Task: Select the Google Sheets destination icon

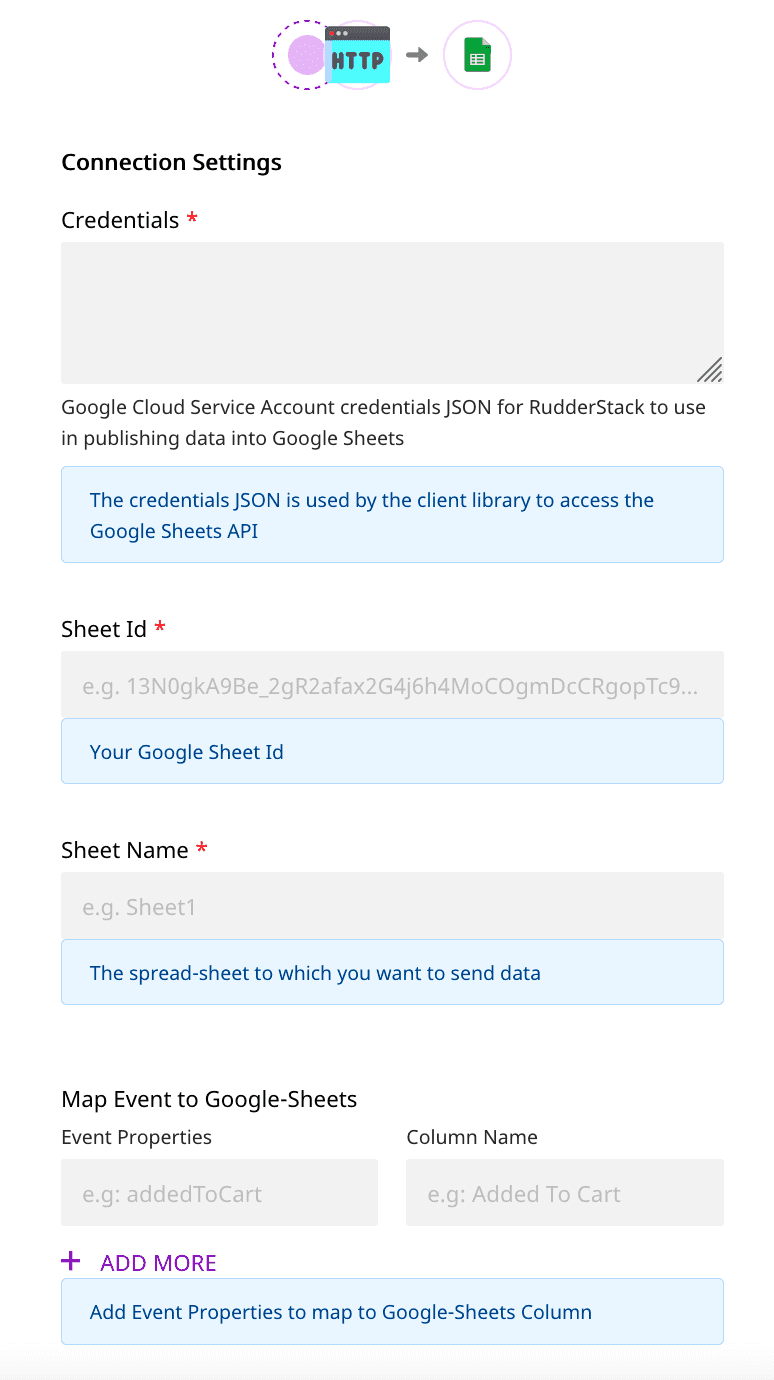Action: pyautogui.click(x=477, y=55)
